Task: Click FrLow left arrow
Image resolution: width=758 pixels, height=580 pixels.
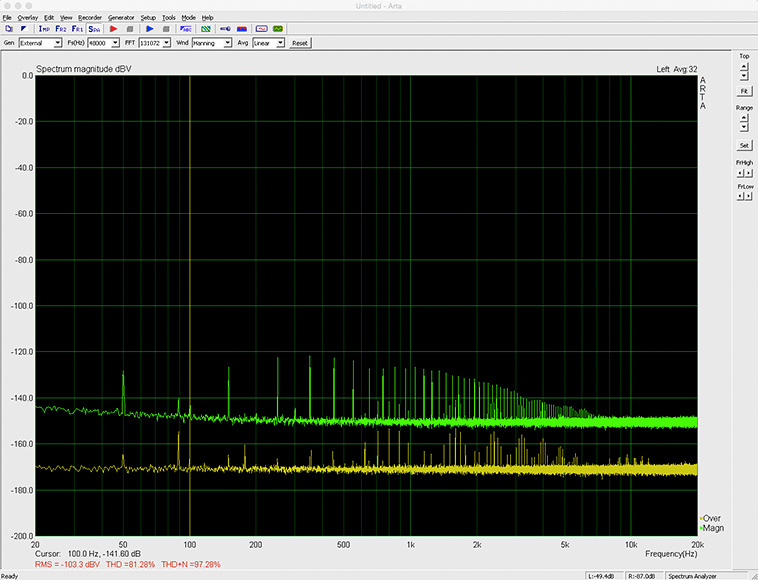Action: tap(740, 196)
